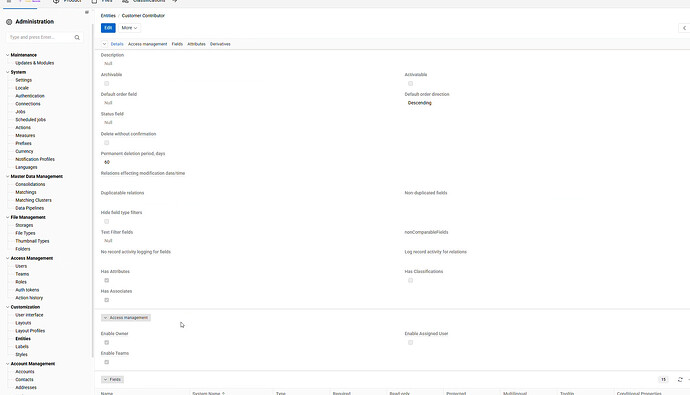
Task: Switch to the Derivatives tab
Action: coord(220,44)
